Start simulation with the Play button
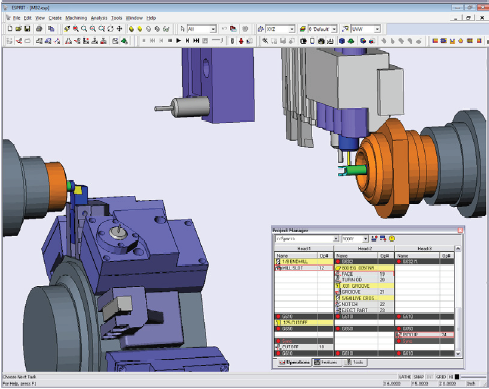This screenshot has height=389, width=489. [179, 41]
